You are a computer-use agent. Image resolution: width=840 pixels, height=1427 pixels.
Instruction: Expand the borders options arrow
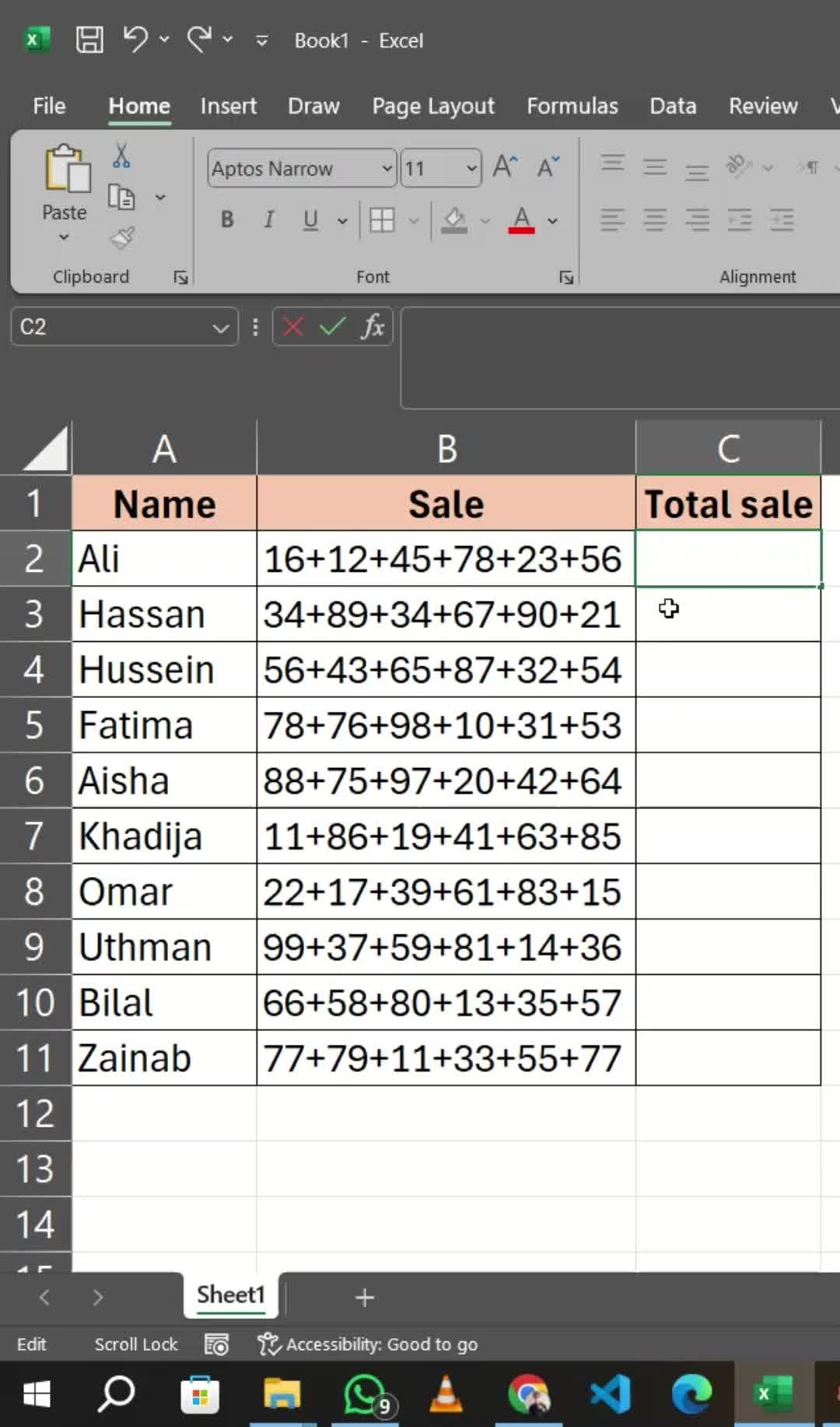(414, 221)
